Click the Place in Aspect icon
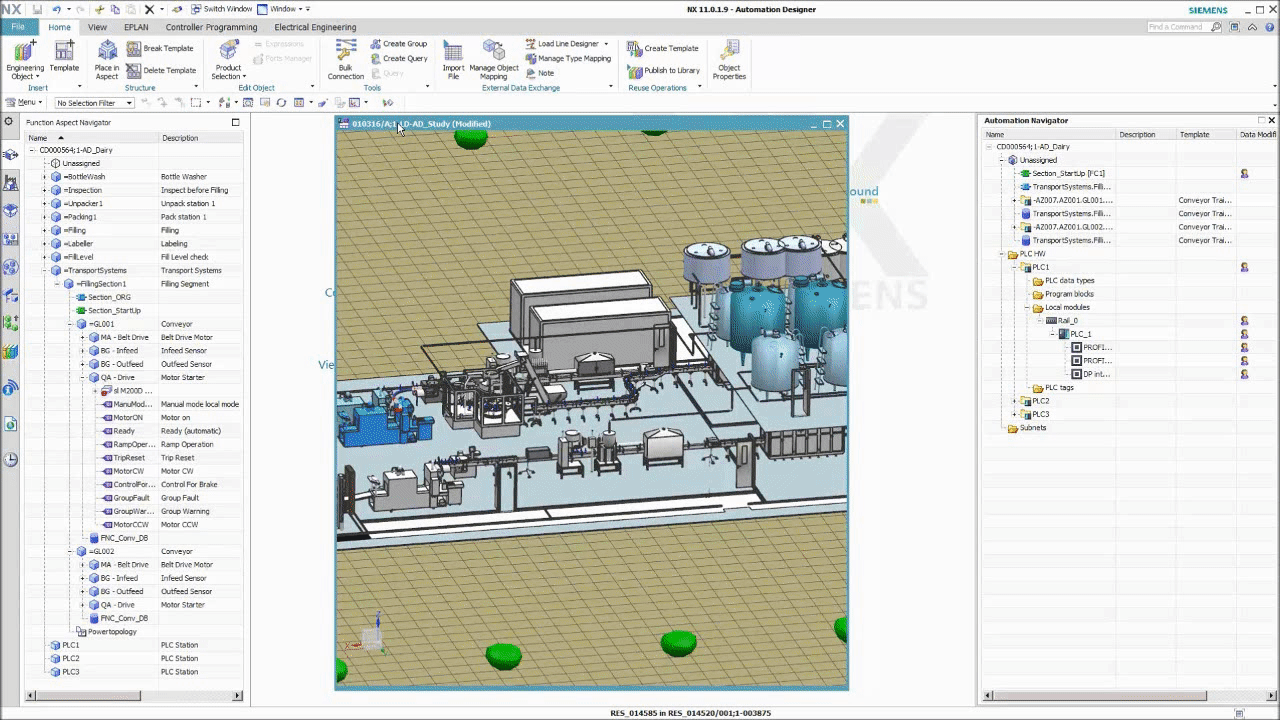1280x720 pixels. [x=107, y=52]
